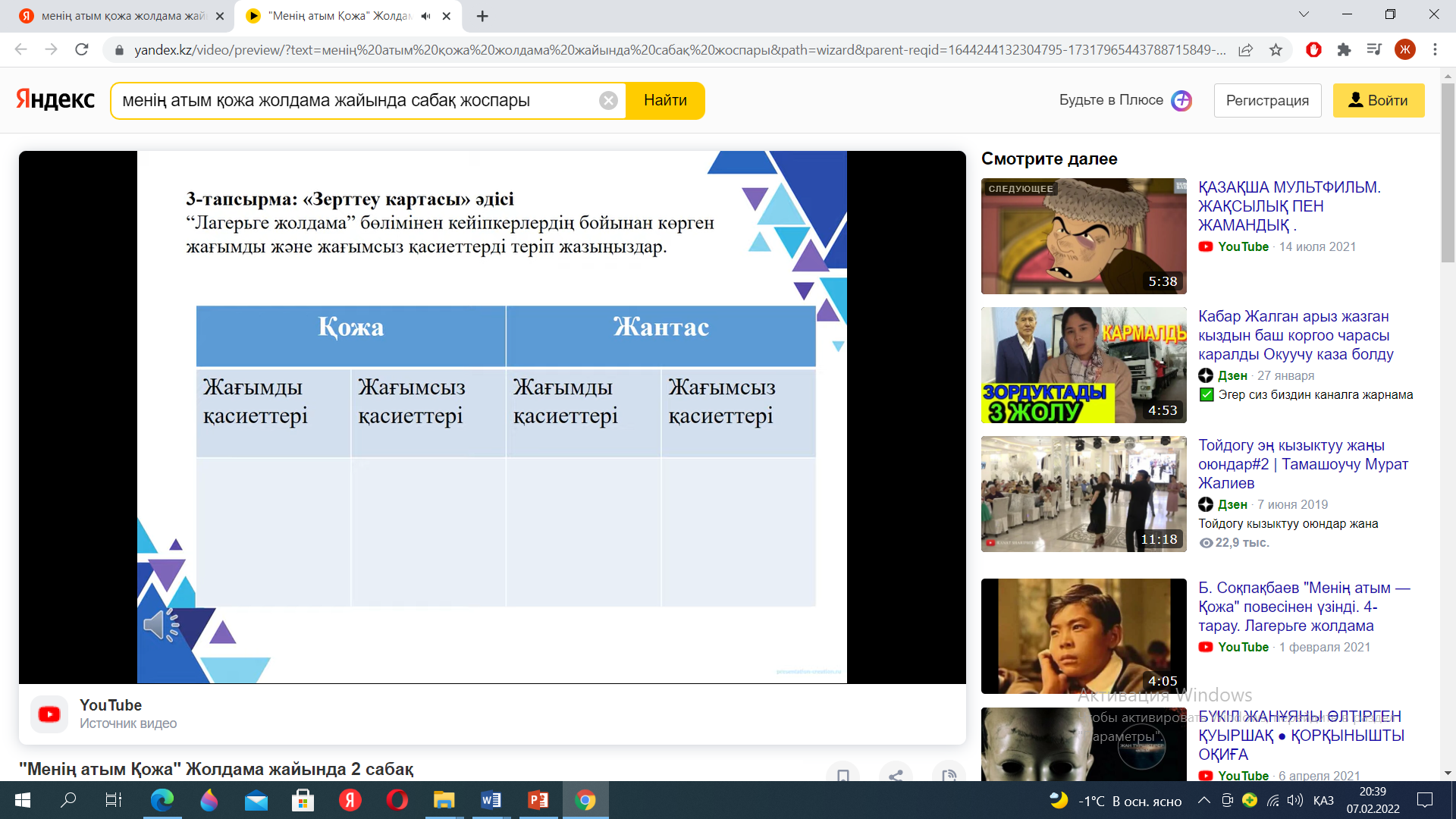Toggle the КАЗ keyboard language indicator
Screen dimensions: 1456x819
pyautogui.click(x=1323, y=801)
